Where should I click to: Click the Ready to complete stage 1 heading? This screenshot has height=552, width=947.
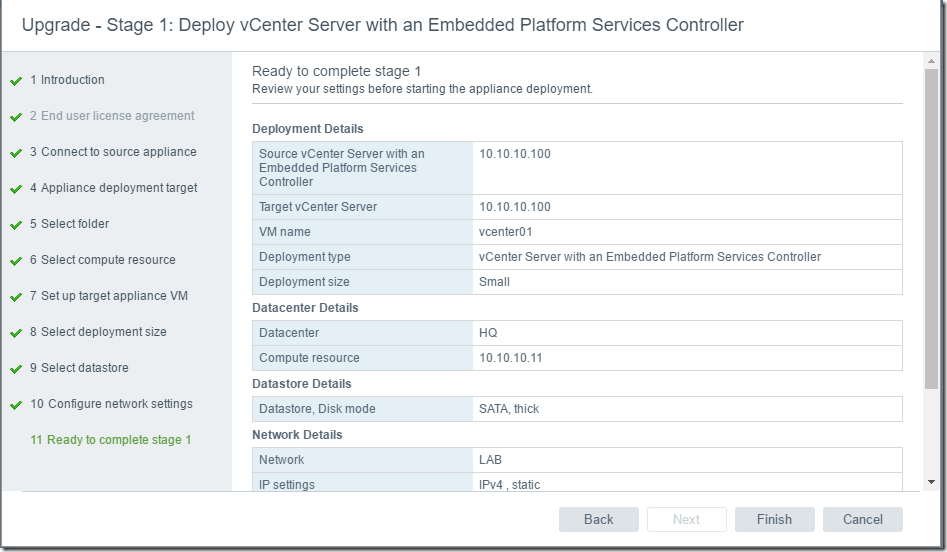[336, 71]
